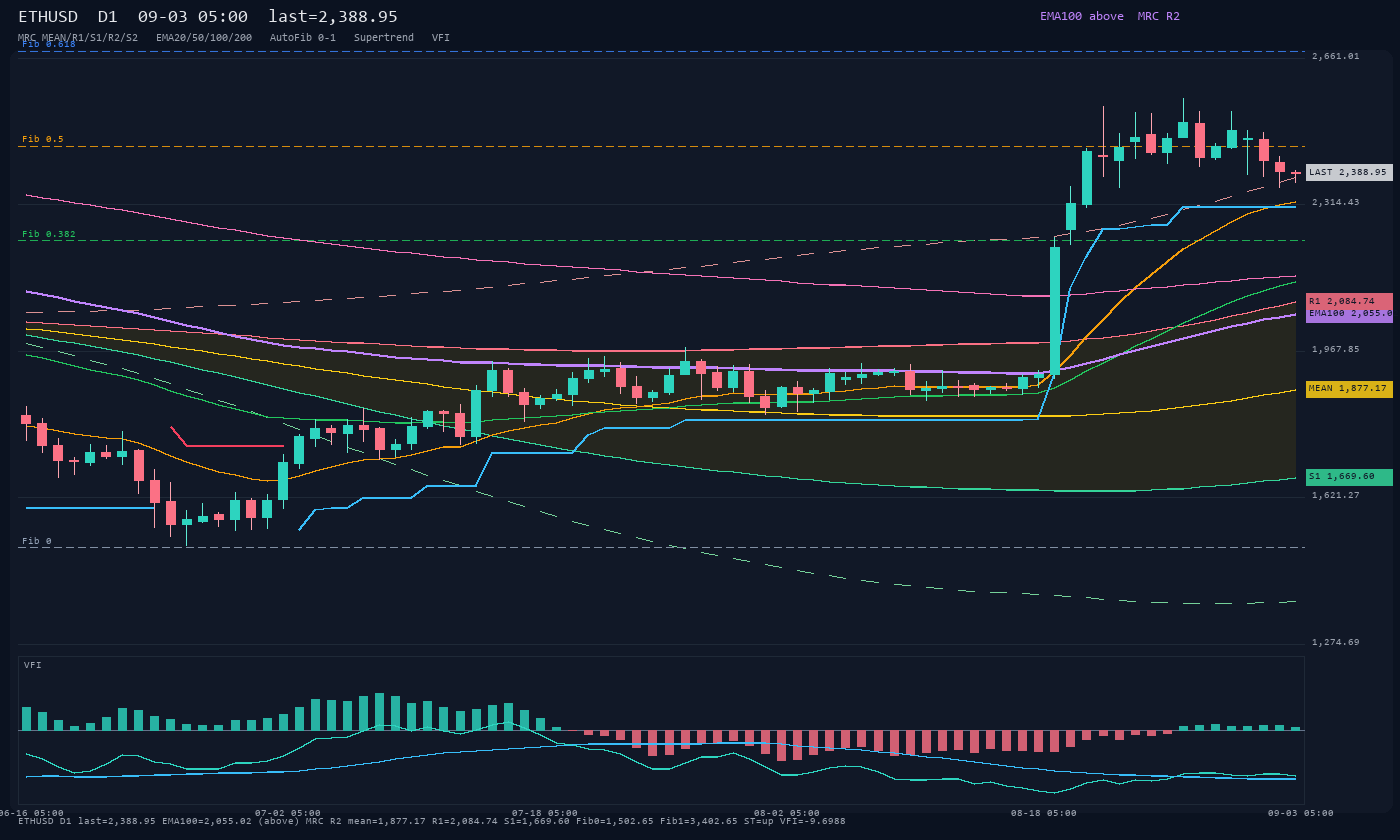Click the D1 timeframe in title
The width and height of the screenshot is (1400, 840).
tap(108, 17)
